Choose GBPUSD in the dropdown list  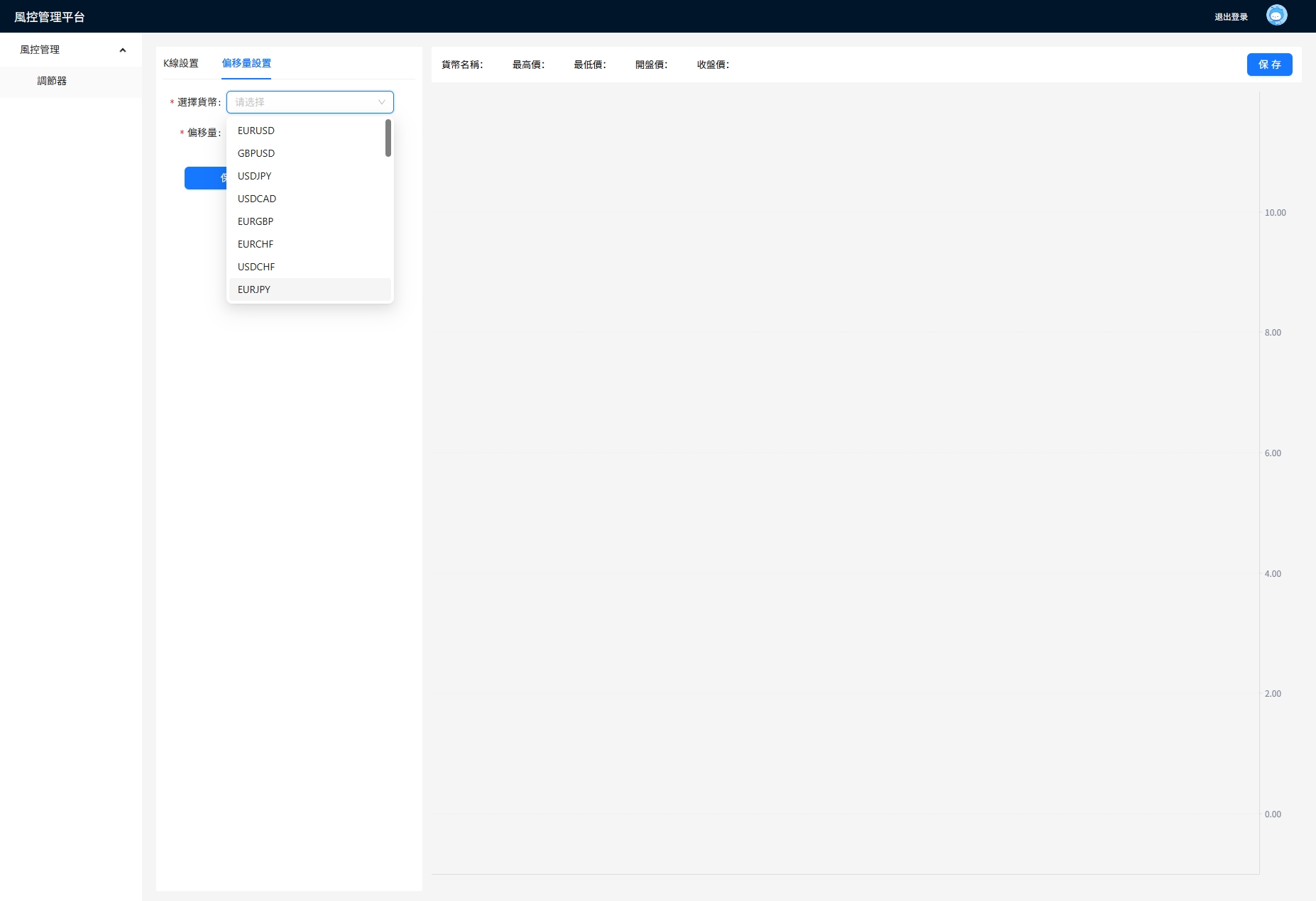(x=256, y=153)
